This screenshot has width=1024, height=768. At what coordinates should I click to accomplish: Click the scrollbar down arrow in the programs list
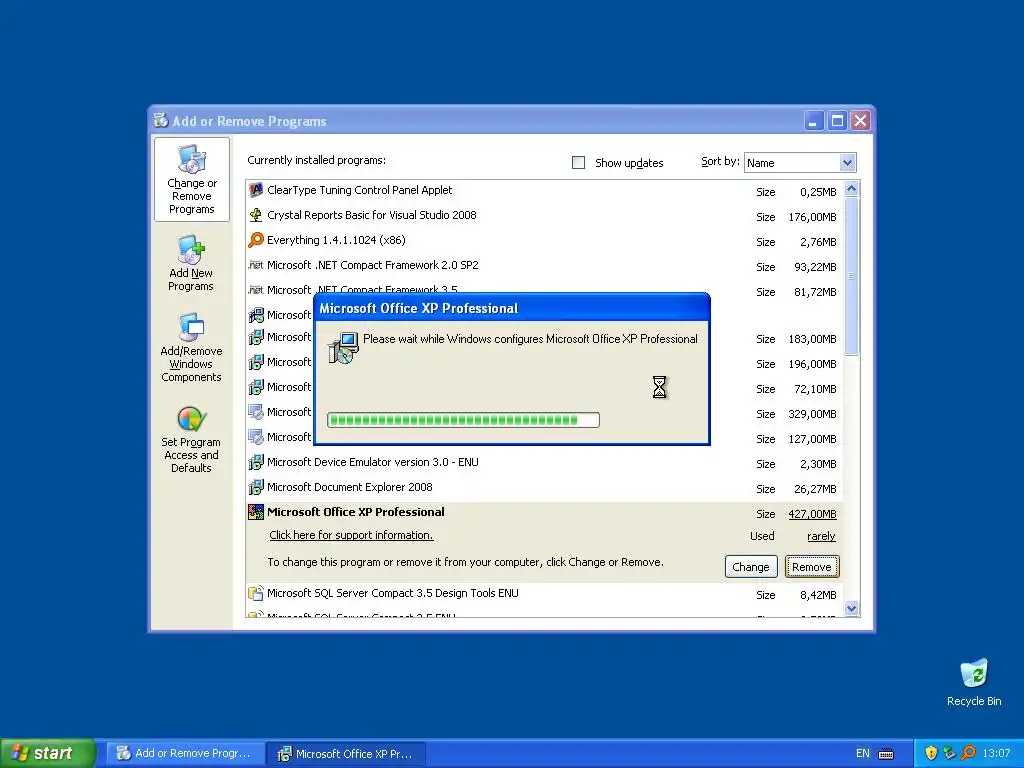tap(852, 608)
